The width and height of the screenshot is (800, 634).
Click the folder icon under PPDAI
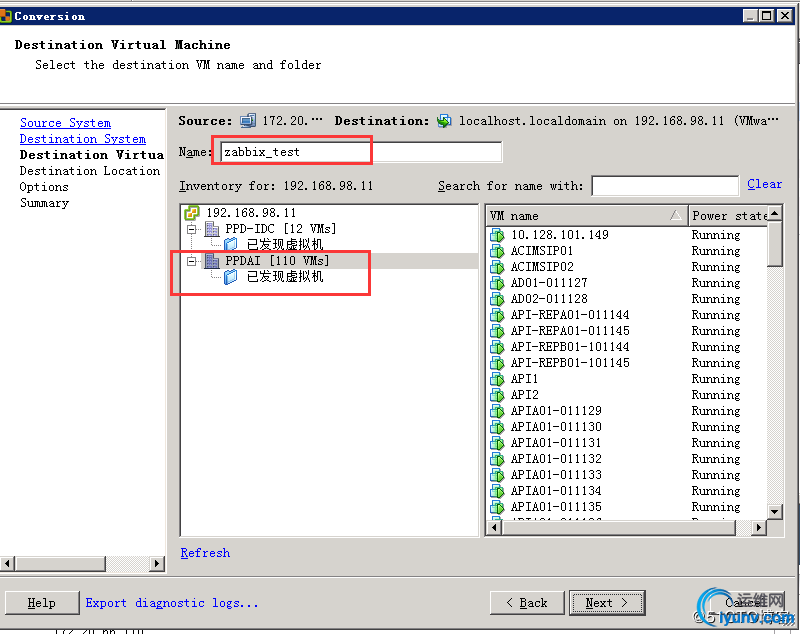coord(231,277)
